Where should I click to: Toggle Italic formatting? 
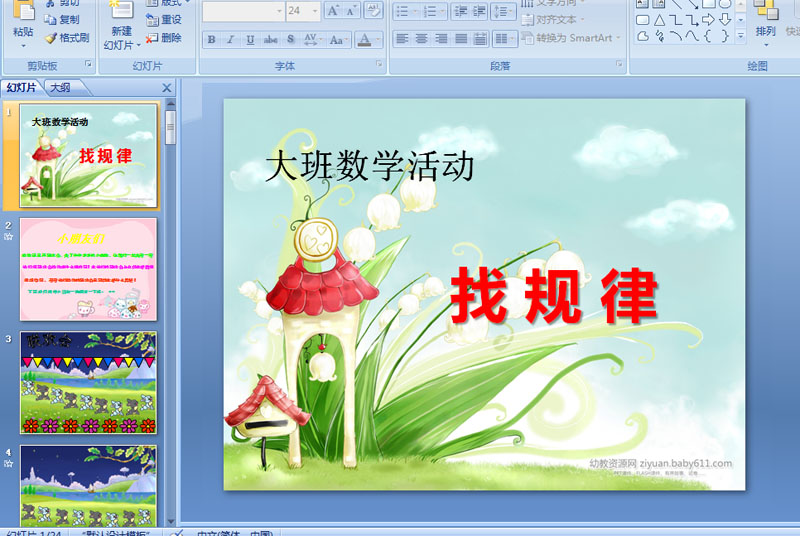[x=231, y=39]
